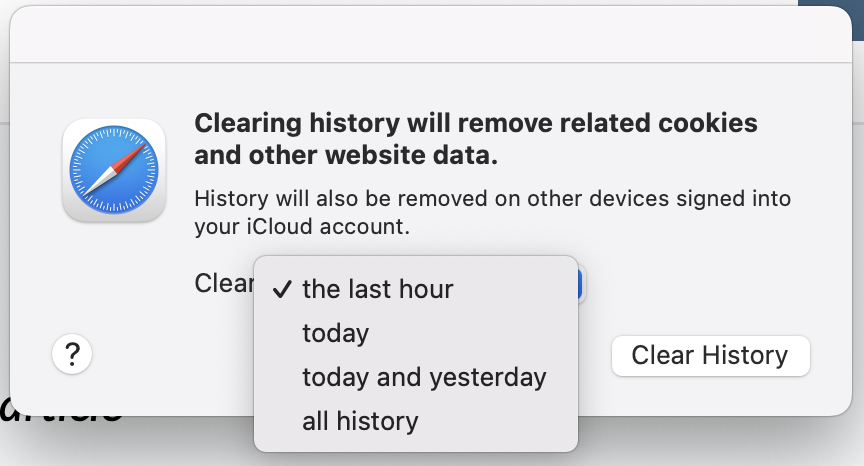Screen dimensions: 864x466
Task: Click the word "history" in the last menu item
Action: [x=377, y=421]
